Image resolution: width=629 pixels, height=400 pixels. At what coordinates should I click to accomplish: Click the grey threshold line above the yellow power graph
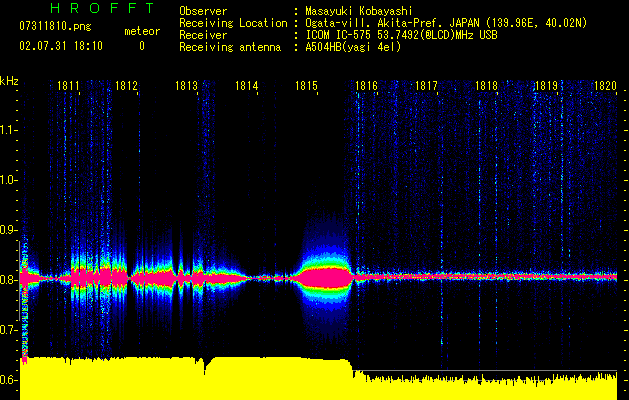click(x=485, y=370)
